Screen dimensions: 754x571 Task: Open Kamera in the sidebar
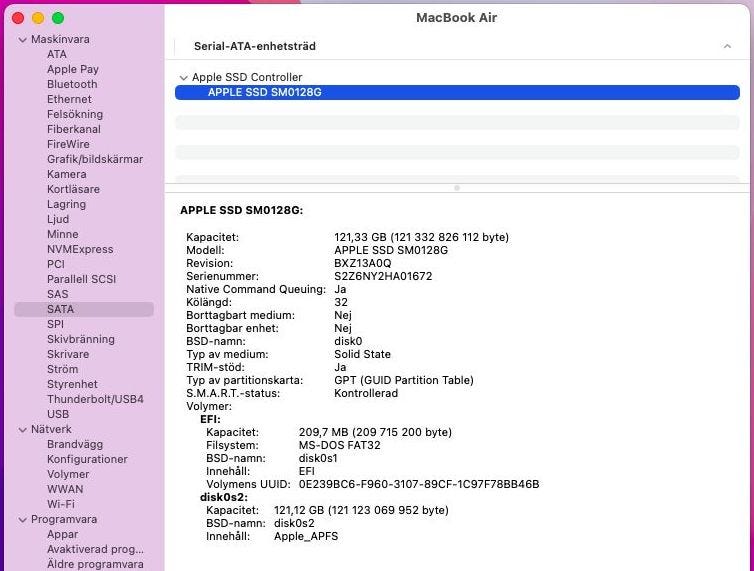click(x=67, y=174)
